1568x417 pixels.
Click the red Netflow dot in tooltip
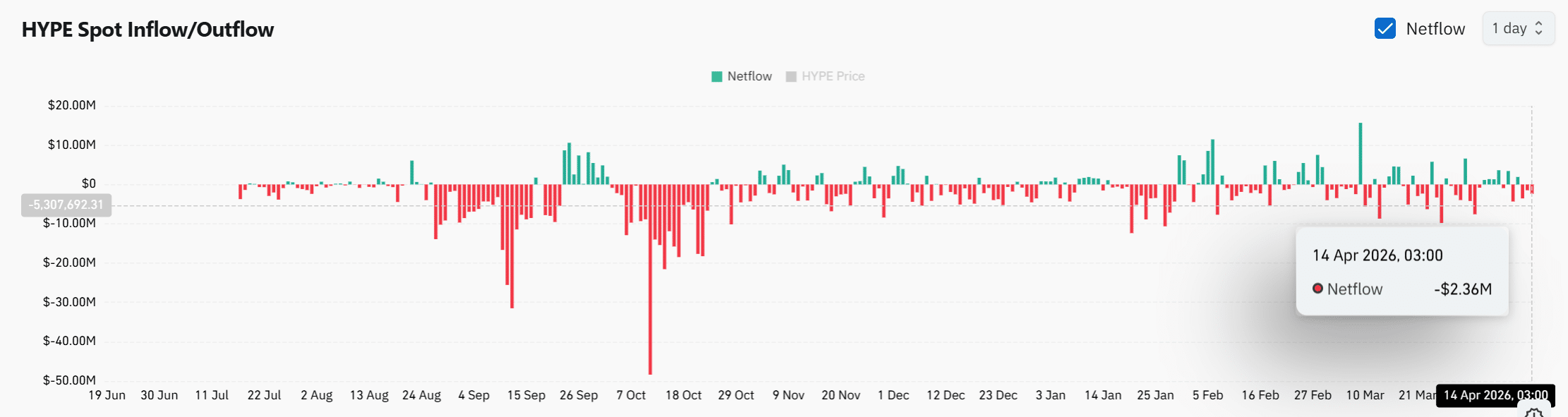[x=1317, y=289]
